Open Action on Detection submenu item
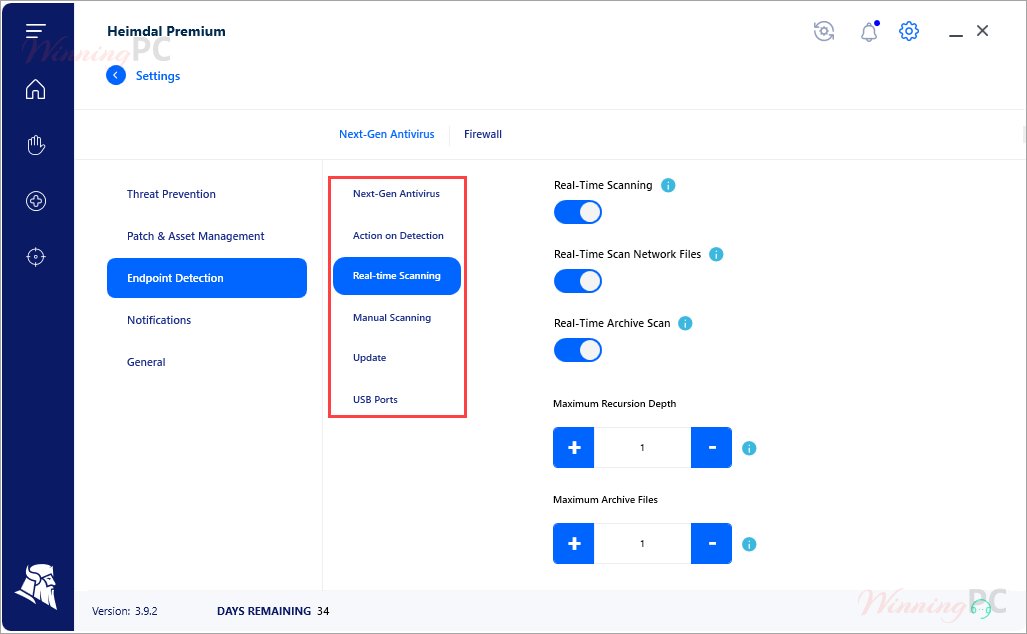1027x634 pixels. (398, 236)
